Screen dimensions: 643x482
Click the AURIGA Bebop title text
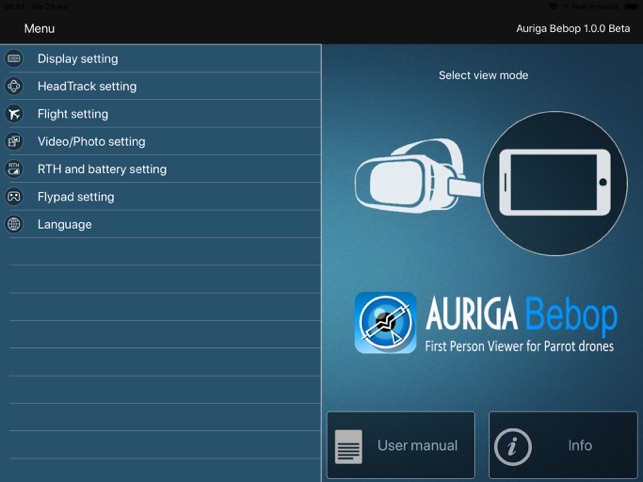click(522, 315)
